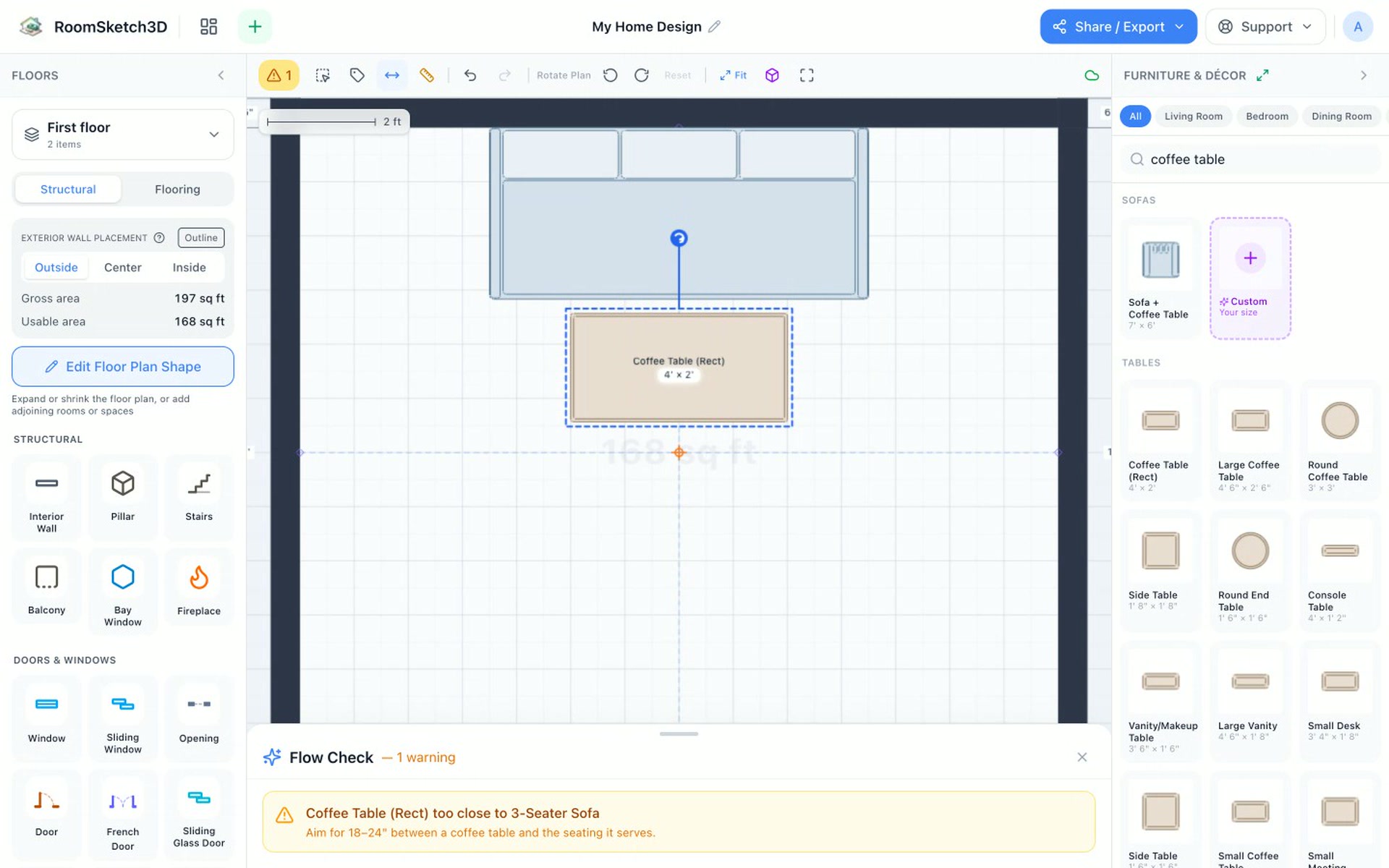Open the First floor dropdown

[123, 135]
